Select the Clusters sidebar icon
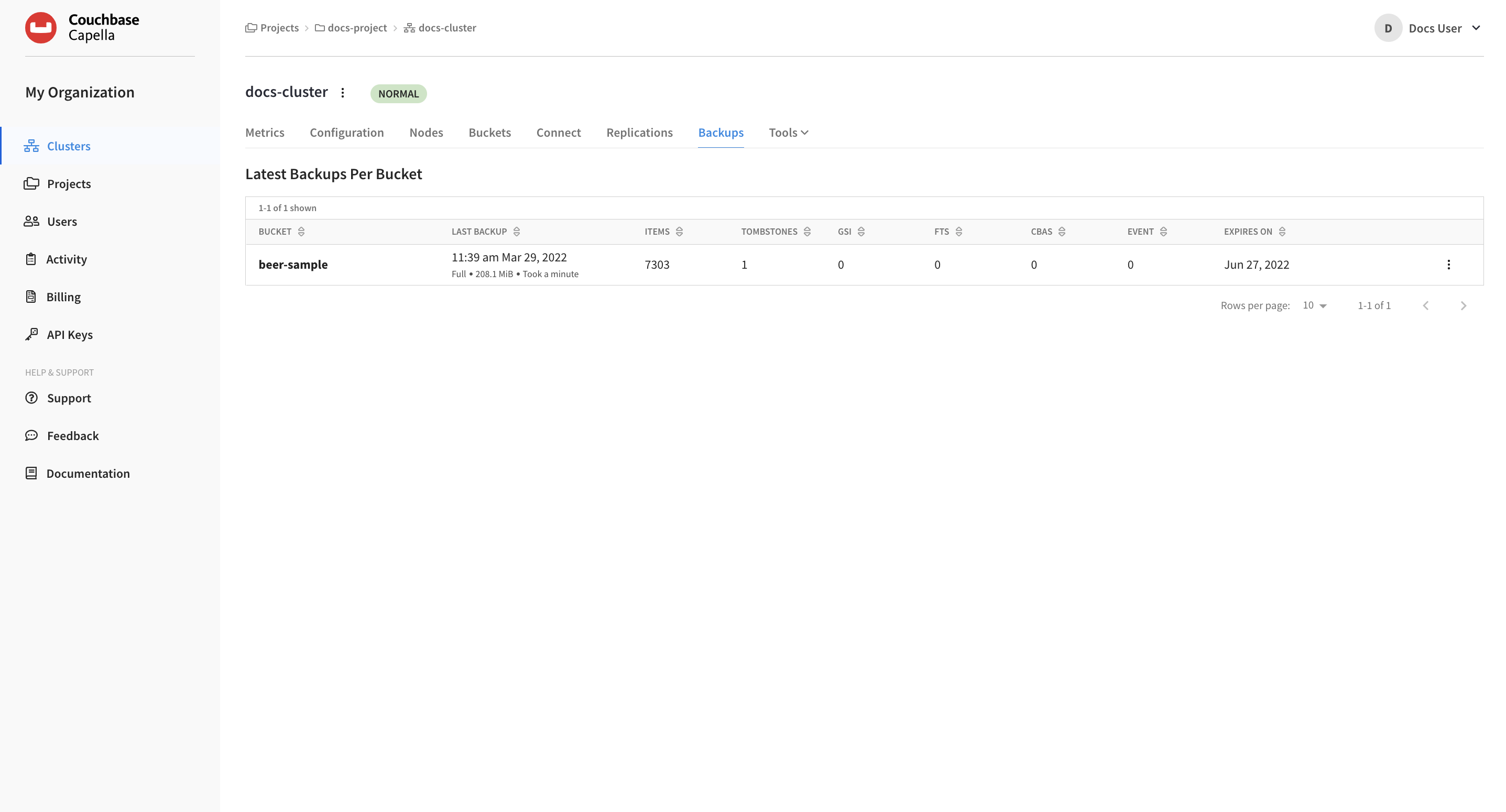The height and width of the screenshot is (812, 1506). pos(31,146)
